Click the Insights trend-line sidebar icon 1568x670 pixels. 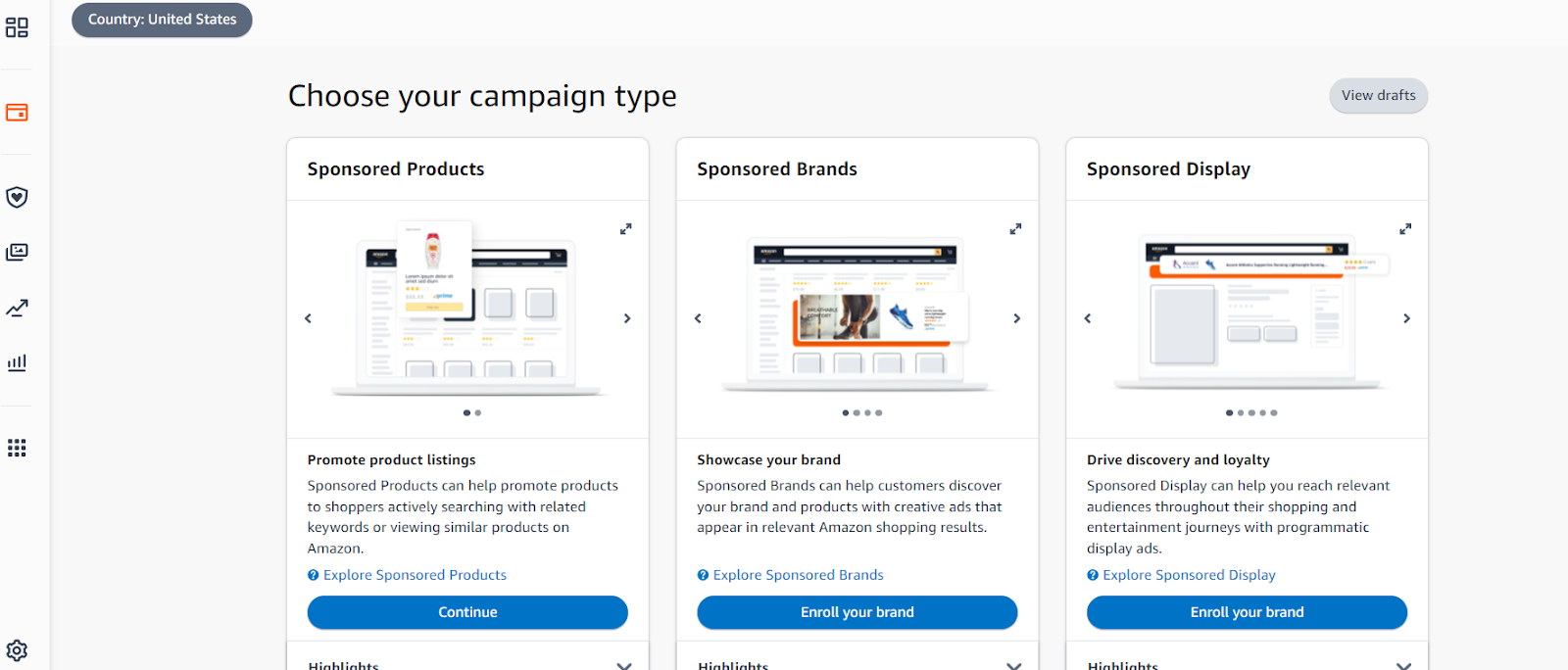17,308
